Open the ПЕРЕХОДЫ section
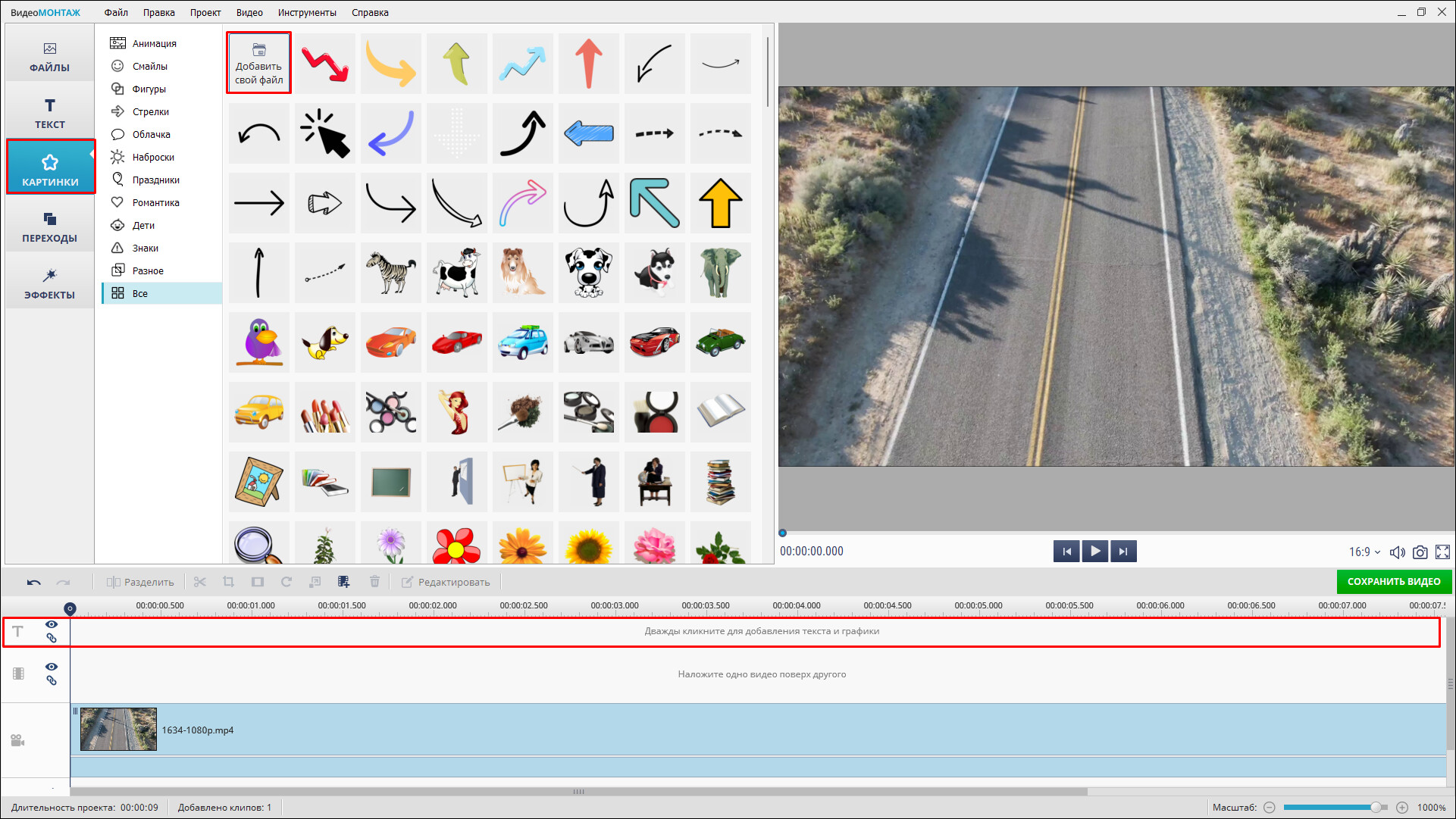The image size is (1456, 819). click(50, 227)
